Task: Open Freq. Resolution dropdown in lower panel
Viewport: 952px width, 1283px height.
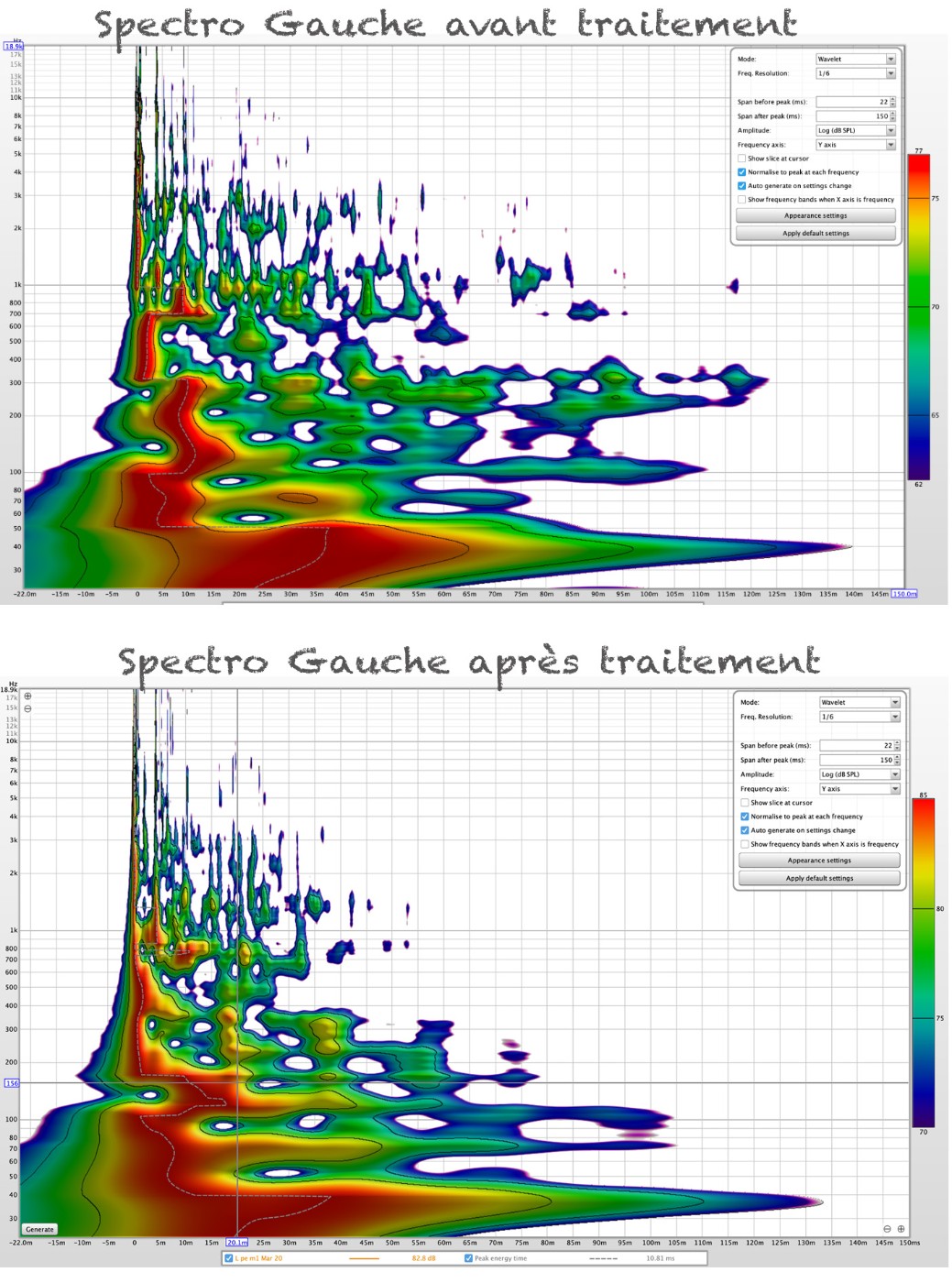Action: (x=859, y=718)
